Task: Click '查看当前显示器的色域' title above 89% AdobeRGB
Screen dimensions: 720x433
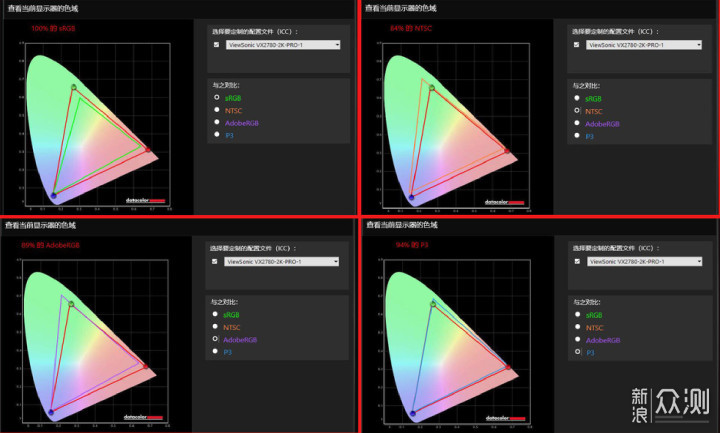Action: (x=40, y=225)
